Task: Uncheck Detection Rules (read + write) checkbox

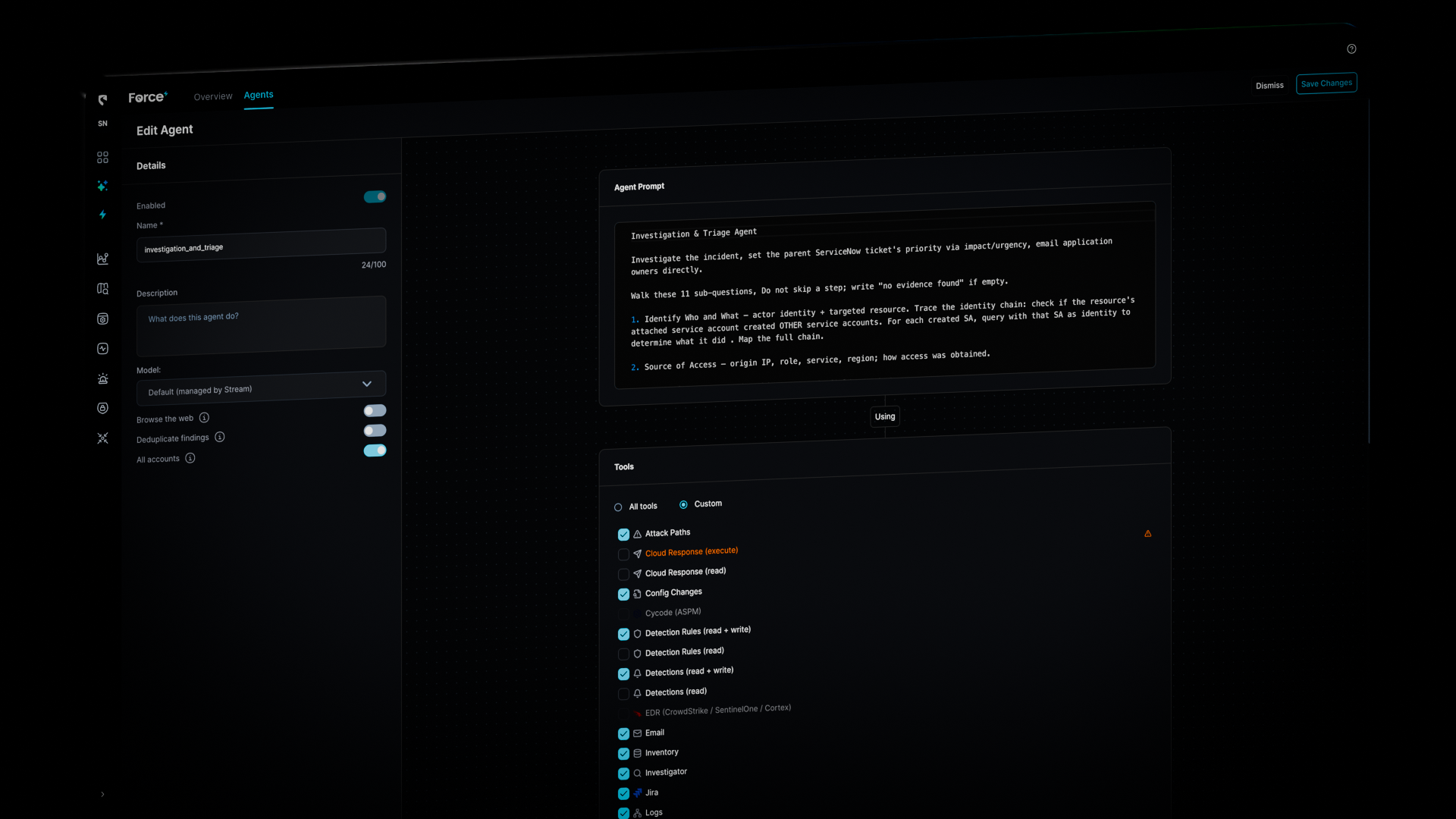Action: [x=623, y=635]
